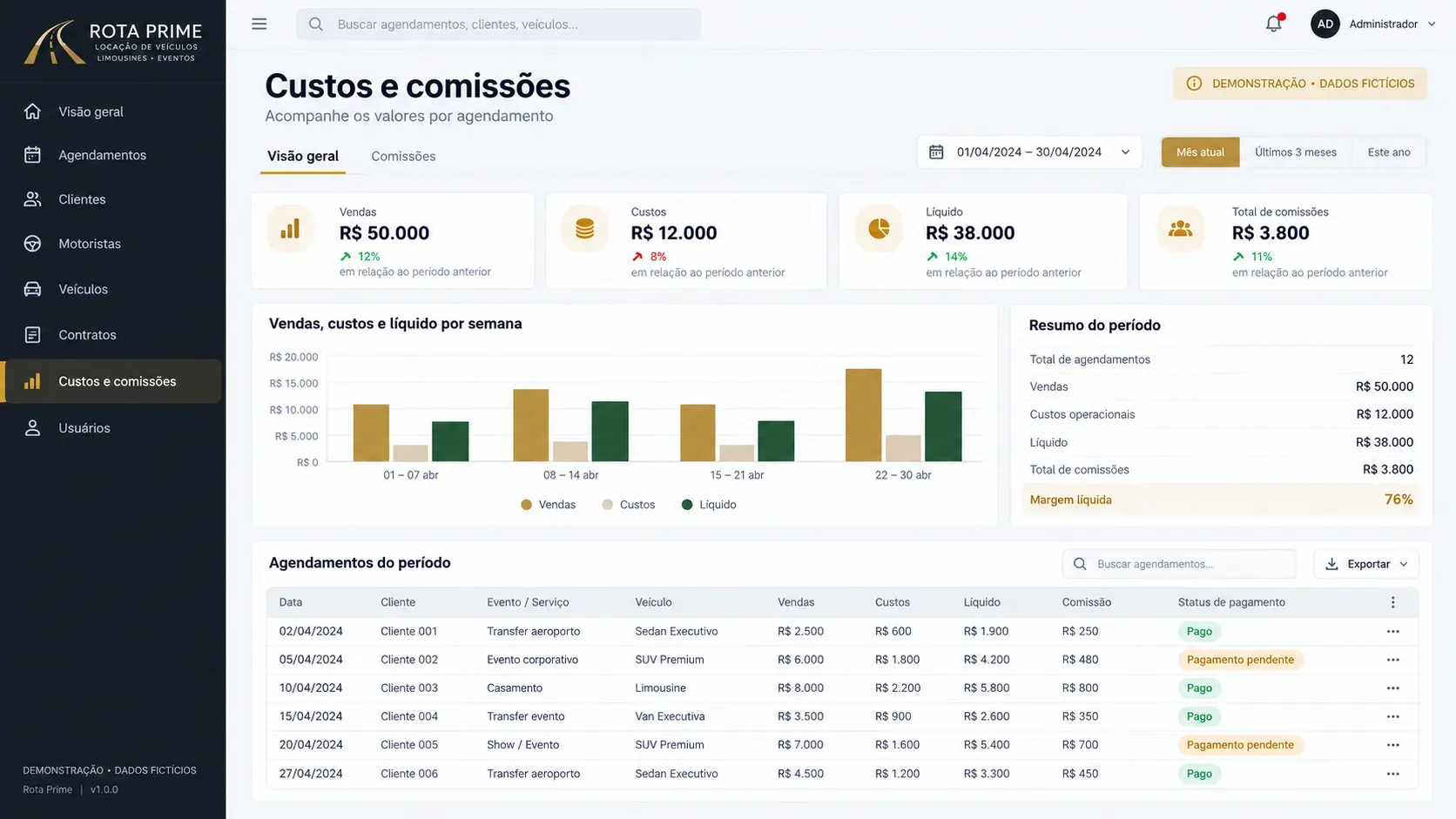The image size is (1456, 819).
Task: Open row actions for Cliente 001
Action: coord(1393,631)
